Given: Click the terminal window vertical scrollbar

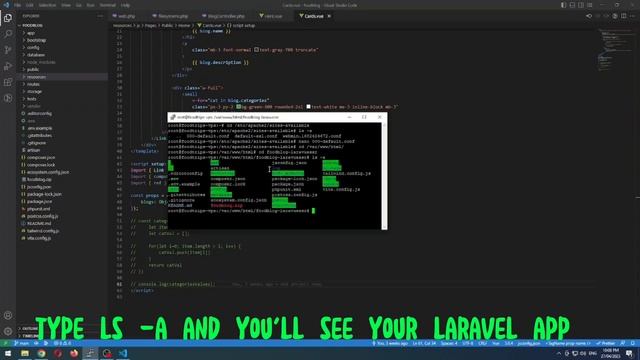Looking at the screenshot, I should pyautogui.click(x=384, y=176).
